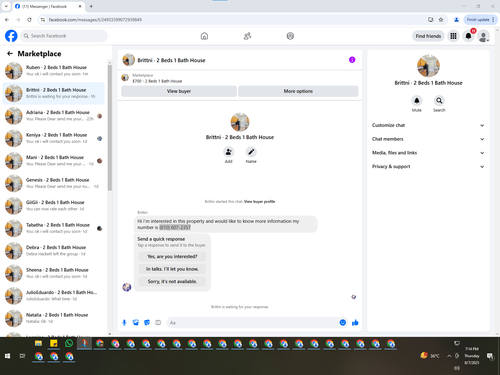Image resolution: width=500 pixels, height=375 pixels.
Task: Click the back arrow beside Marketplace
Action: pos(10,53)
